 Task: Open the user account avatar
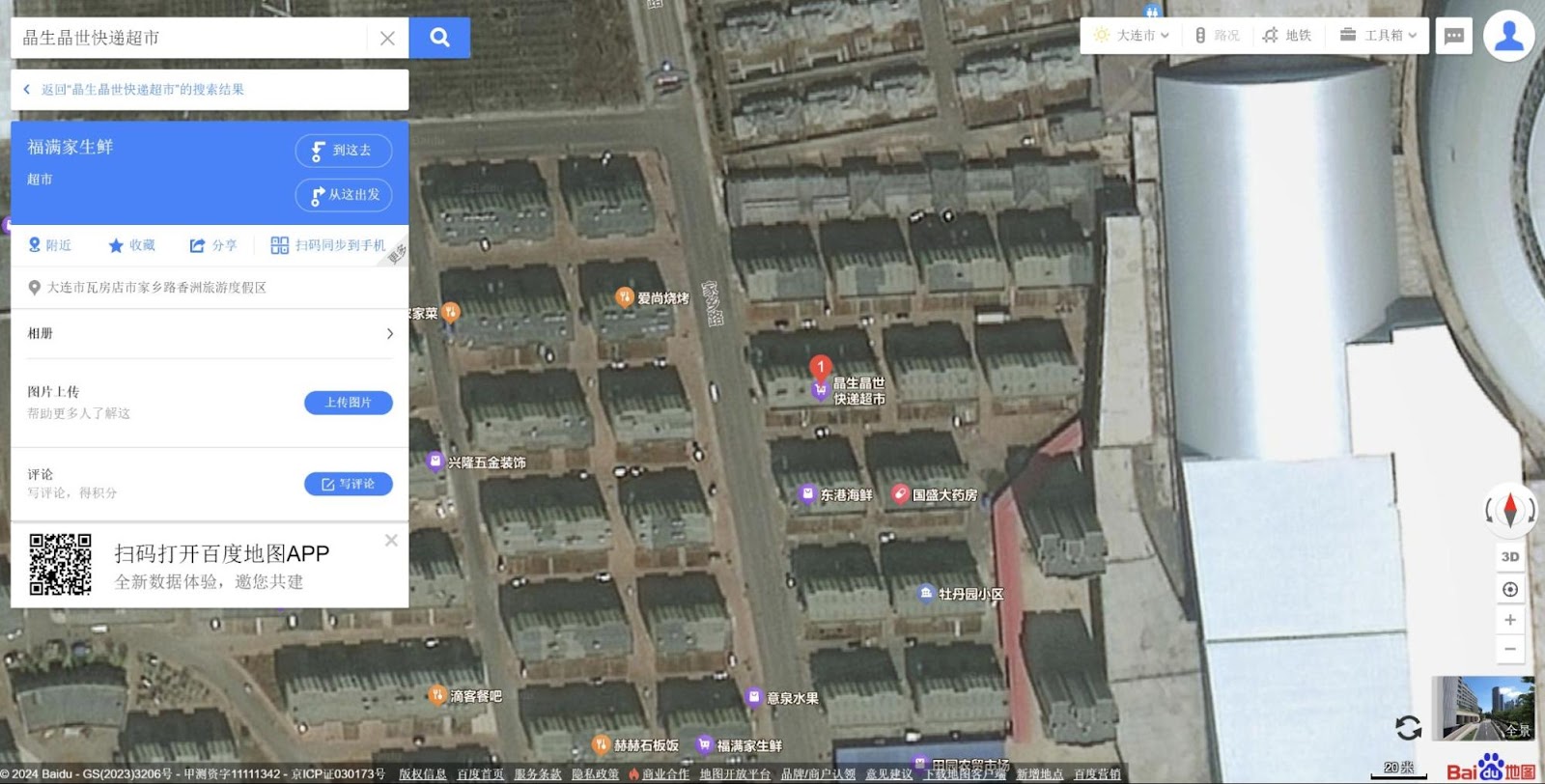point(1509,37)
